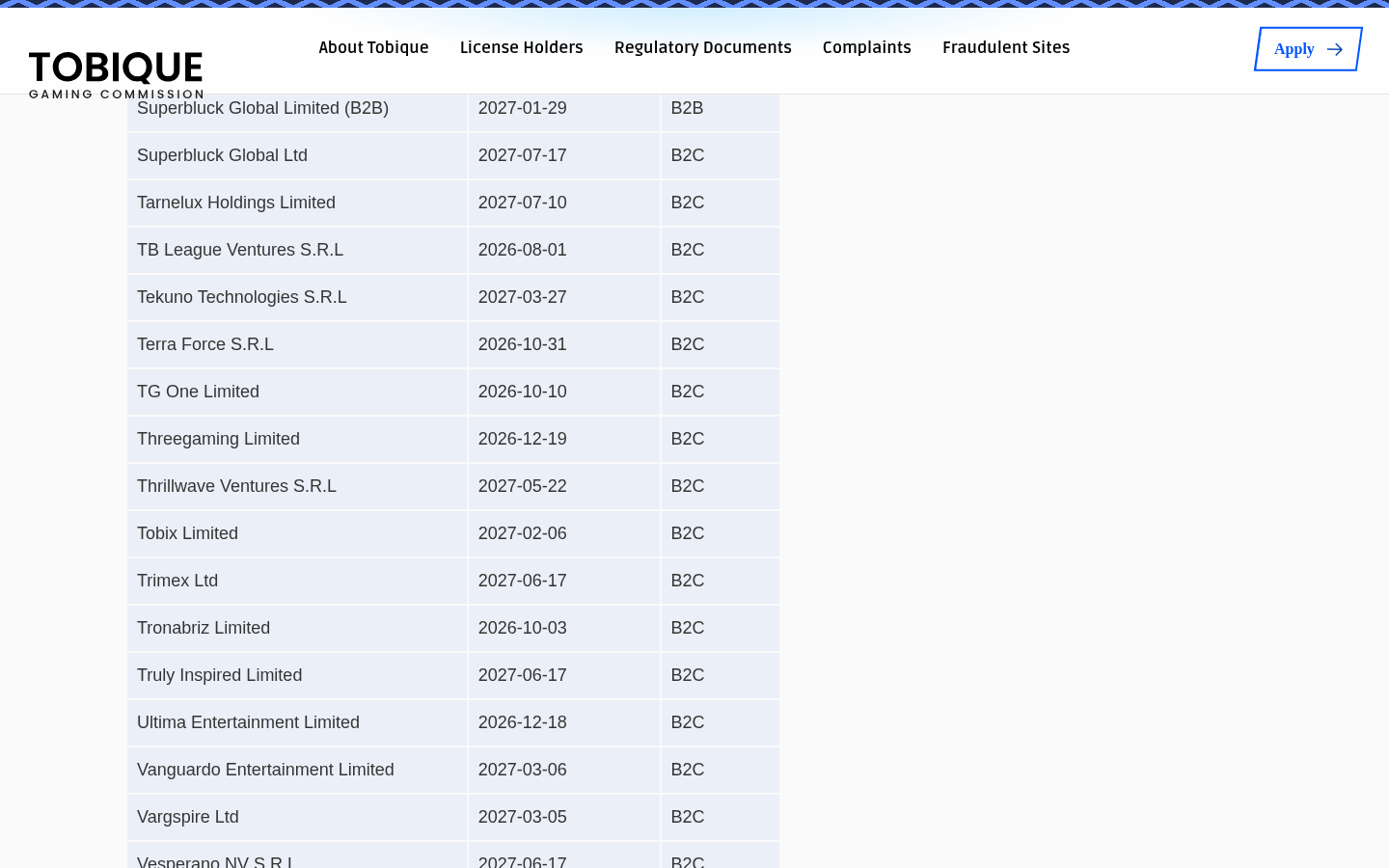Select TG One Limited cell
Viewport: 1389px width, 868px height.
click(297, 392)
